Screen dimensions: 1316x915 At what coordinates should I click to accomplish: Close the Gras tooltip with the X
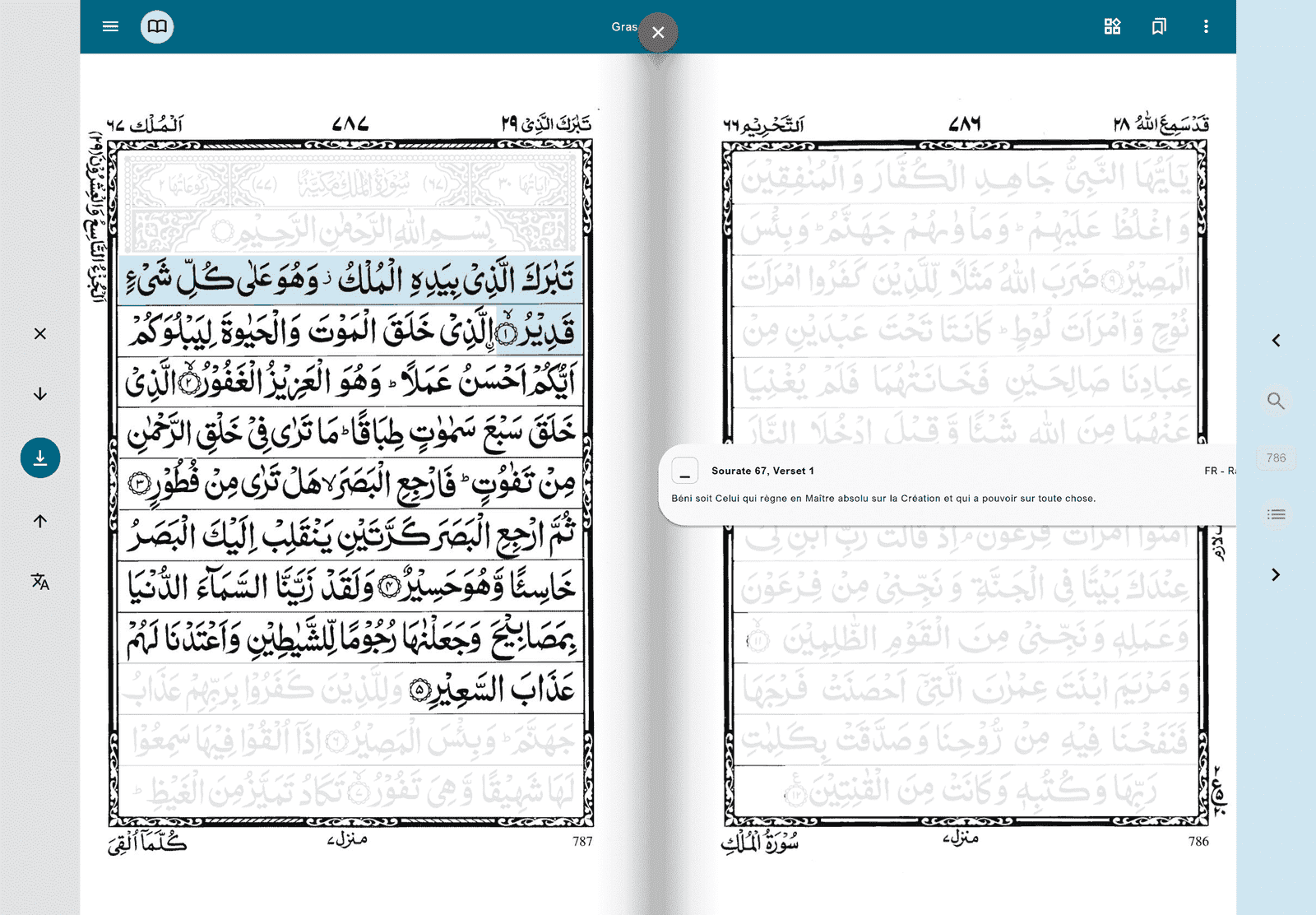[x=658, y=33]
